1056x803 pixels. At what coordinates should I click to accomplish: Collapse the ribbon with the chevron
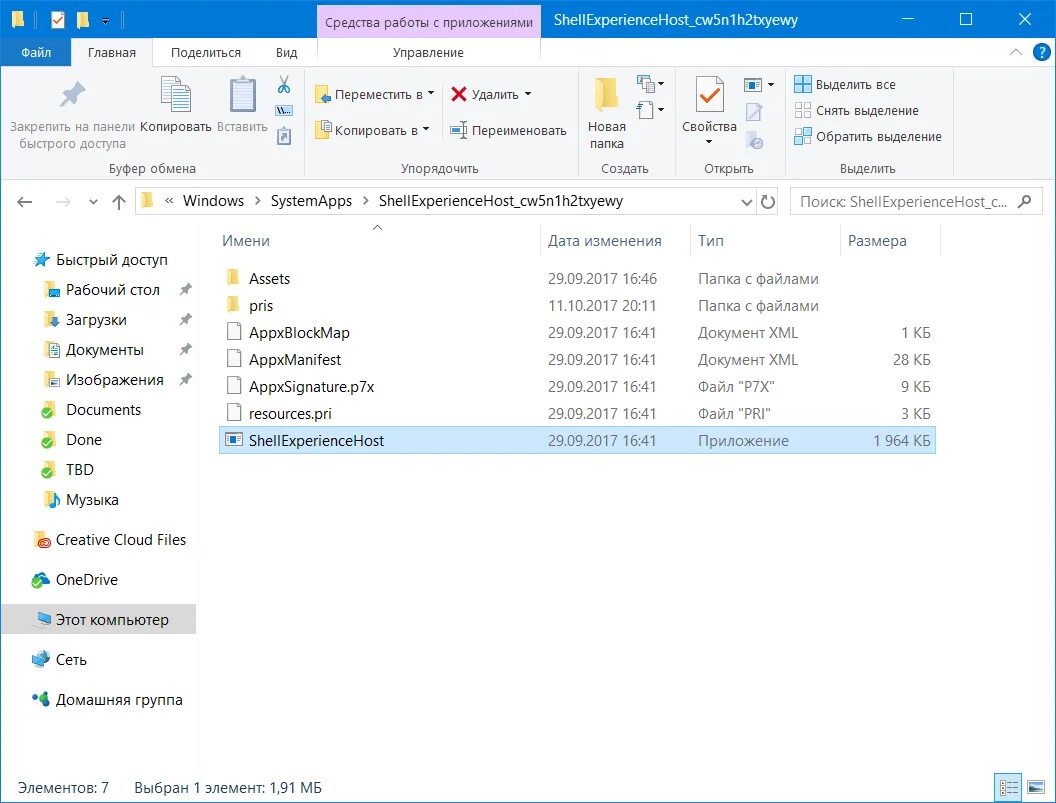(x=1016, y=53)
